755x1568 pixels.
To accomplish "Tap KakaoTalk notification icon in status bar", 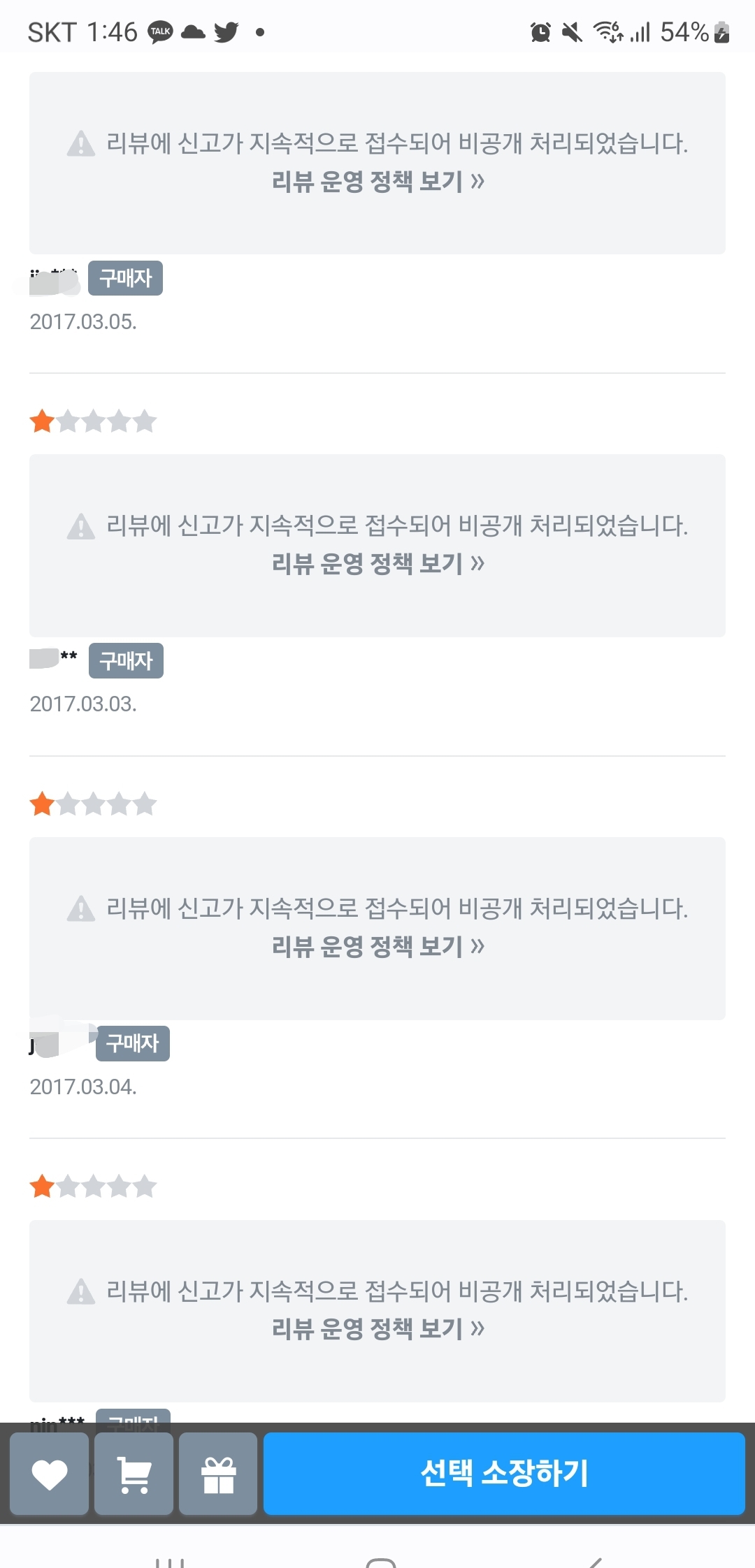I will coord(160,32).
